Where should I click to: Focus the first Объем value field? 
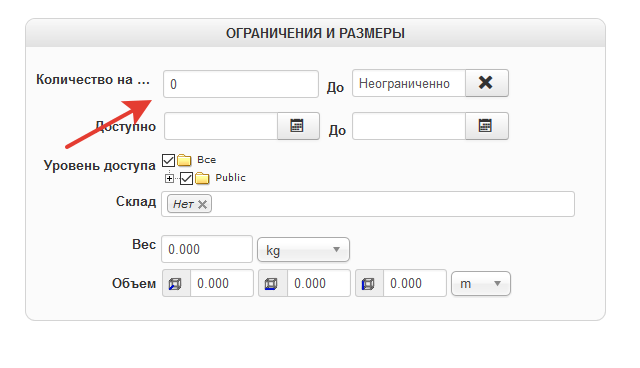(x=222, y=283)
